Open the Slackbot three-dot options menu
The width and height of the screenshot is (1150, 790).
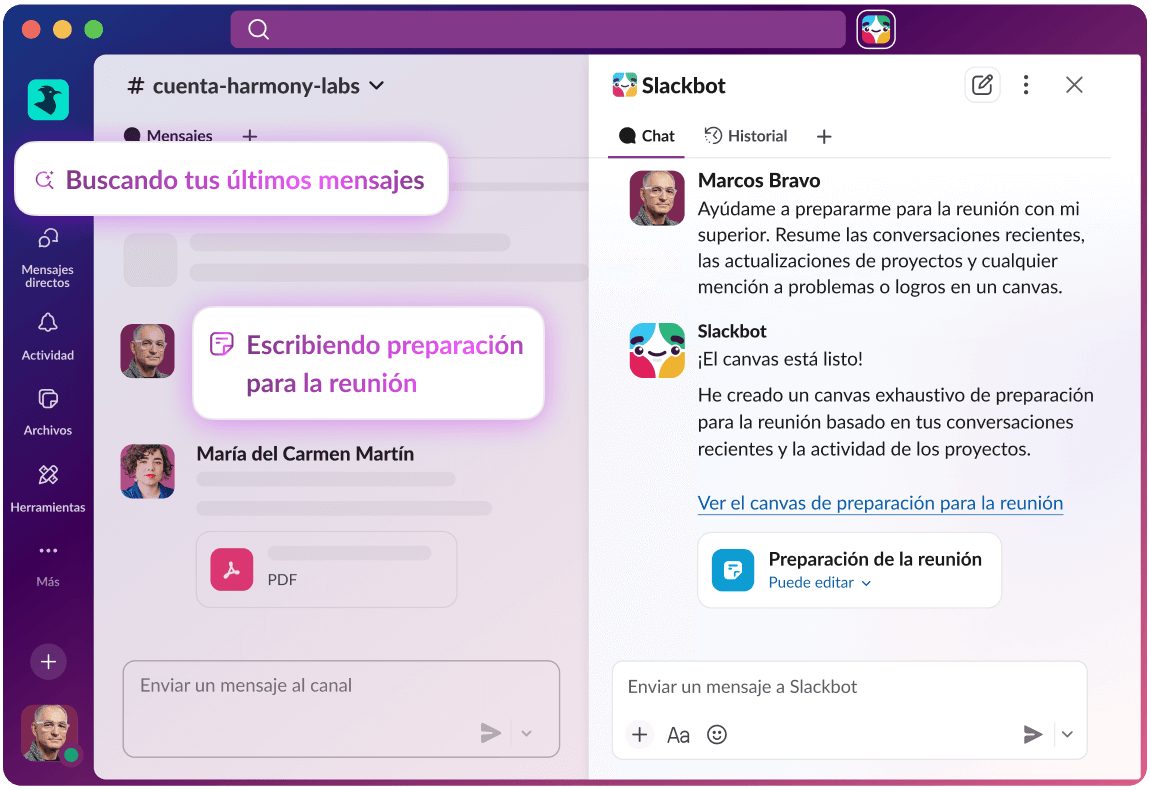(x=1026, y=85)
